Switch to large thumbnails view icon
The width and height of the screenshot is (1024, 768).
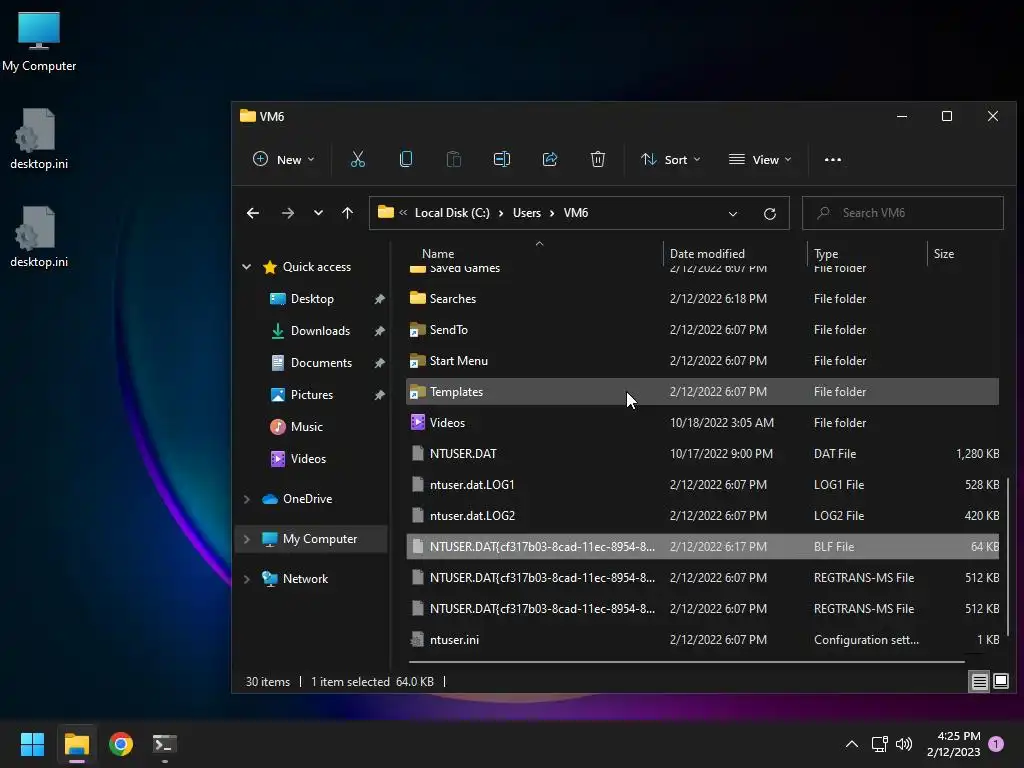[1001, 682]
